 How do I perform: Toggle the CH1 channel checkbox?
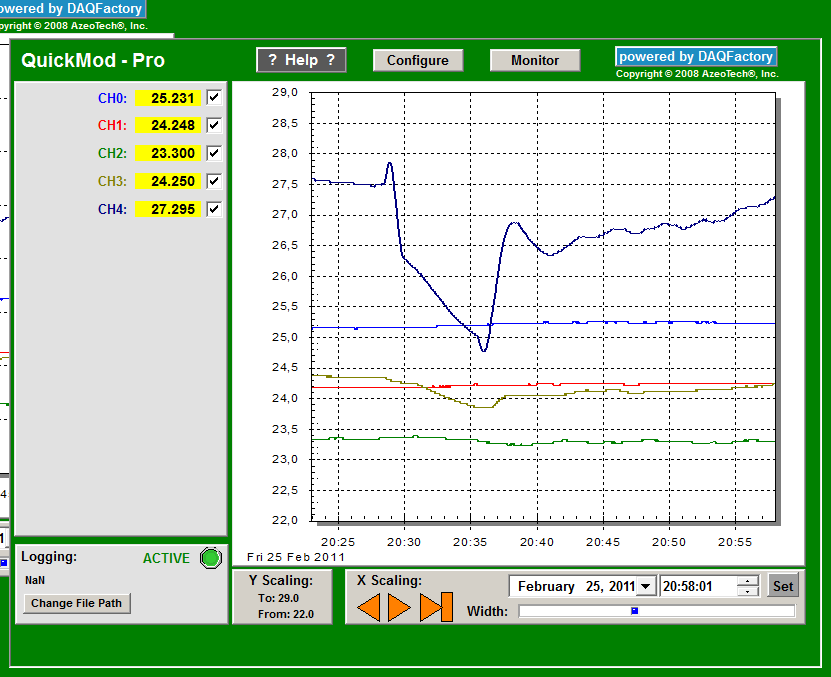click(x=213, y=126)
